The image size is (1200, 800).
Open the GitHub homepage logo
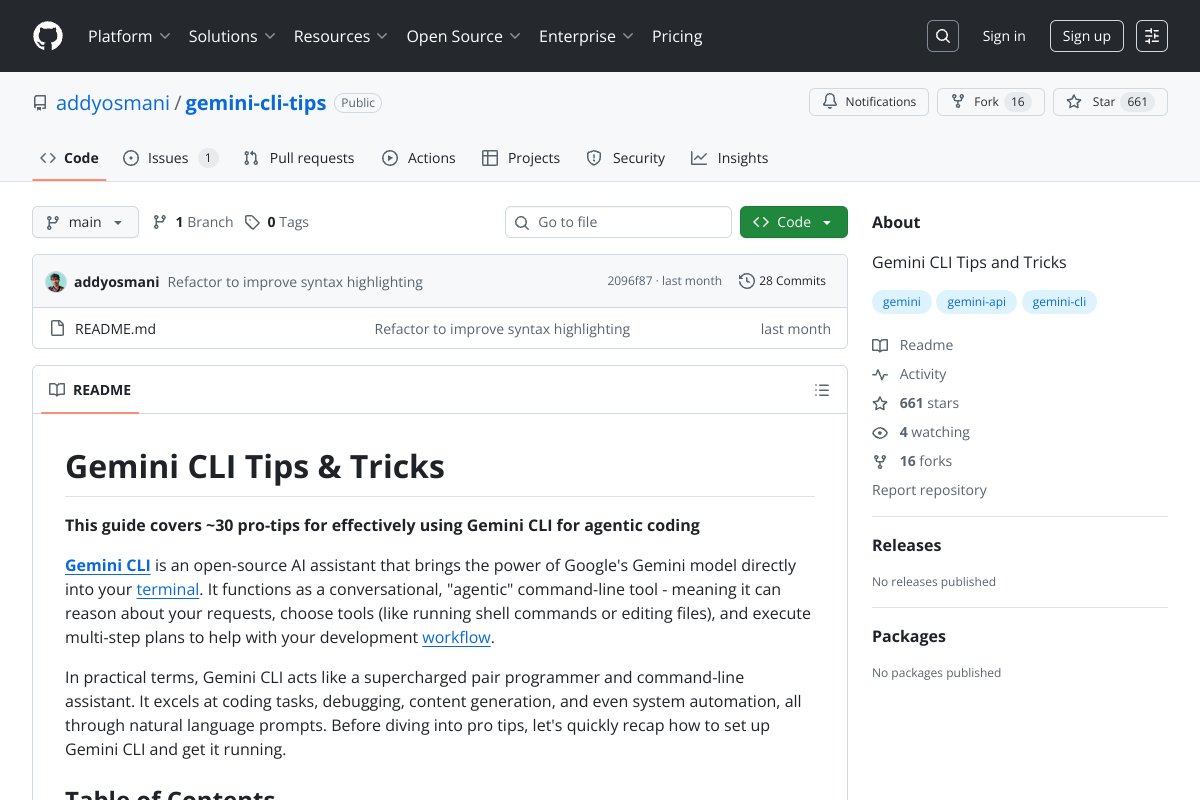click(48, 36)
